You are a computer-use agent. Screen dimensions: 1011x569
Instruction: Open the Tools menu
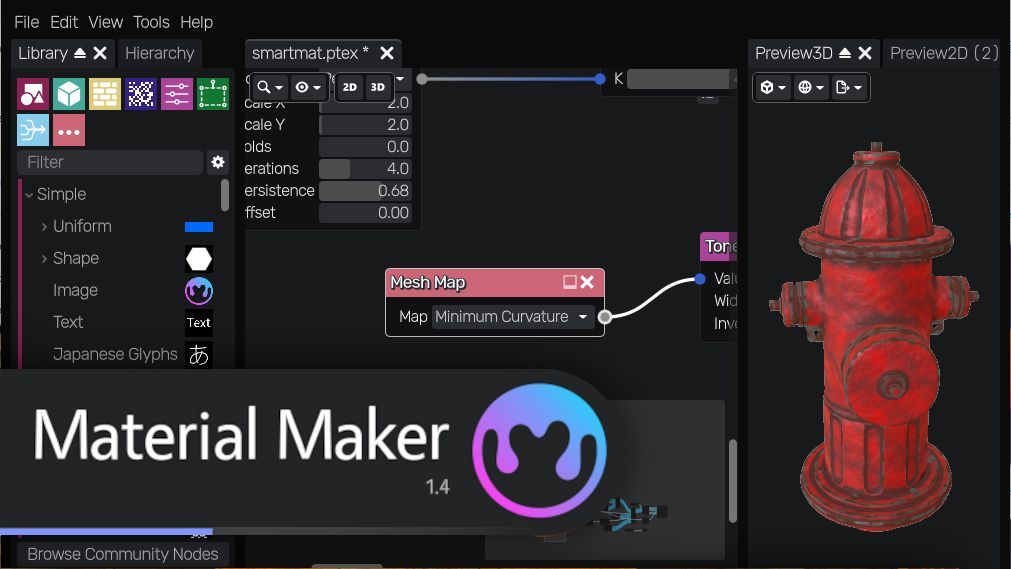tap(151, 22)
